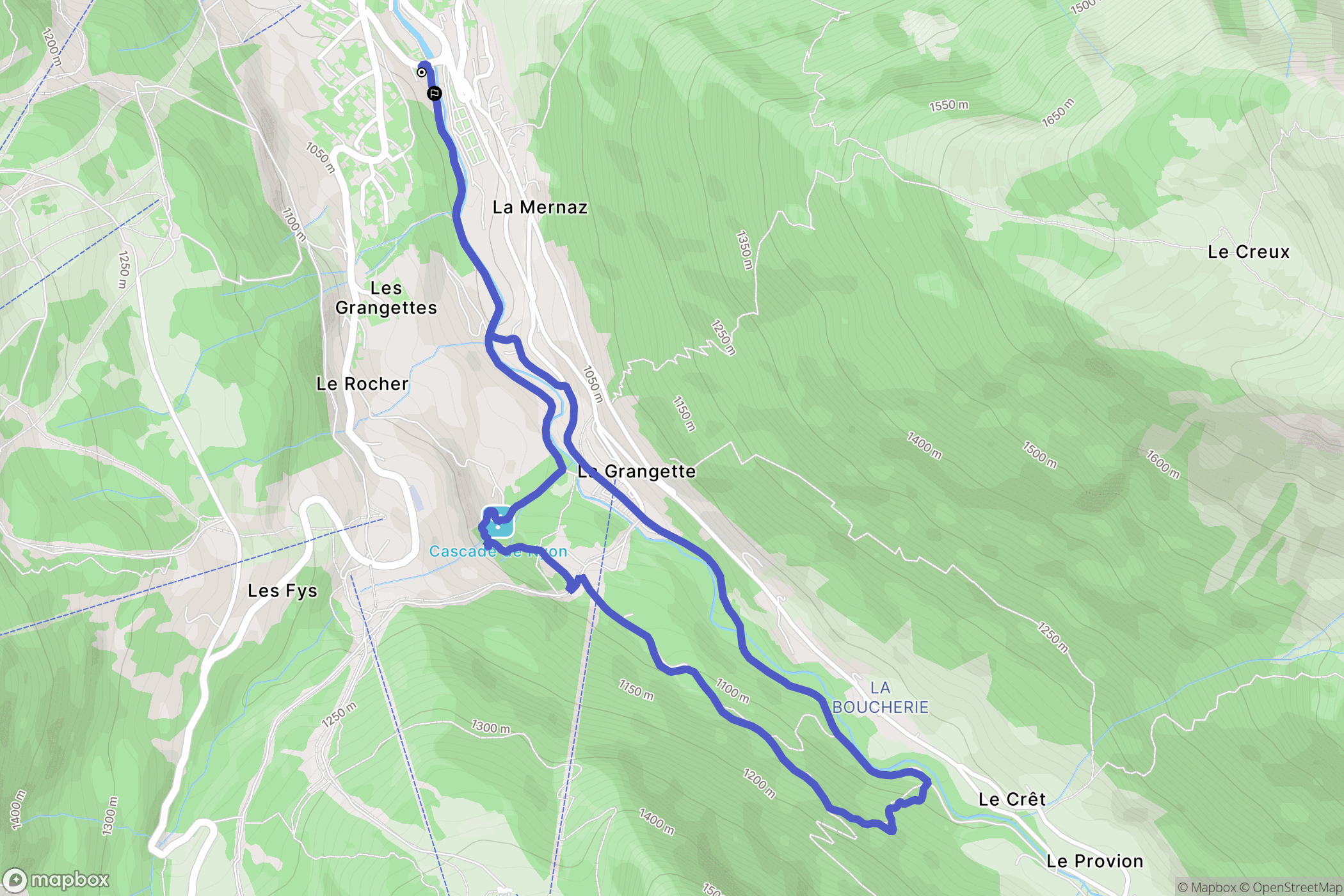Click the 1350 m contour elevation label
This screenshot has height=896, width=1344.
tap(744, 250)
